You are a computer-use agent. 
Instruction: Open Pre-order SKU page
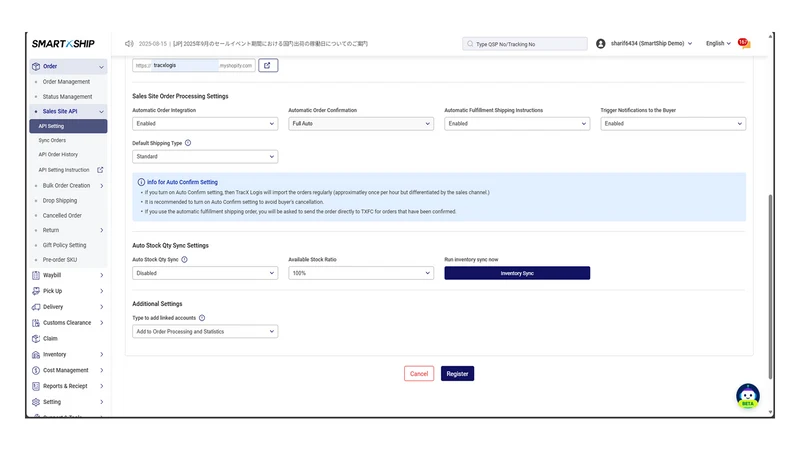(x=60, y=260)
